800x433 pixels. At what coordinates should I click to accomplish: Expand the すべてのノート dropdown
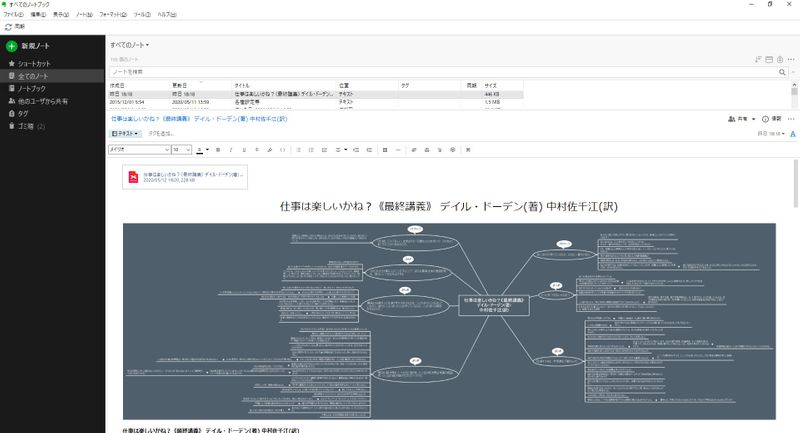[130, 45]
